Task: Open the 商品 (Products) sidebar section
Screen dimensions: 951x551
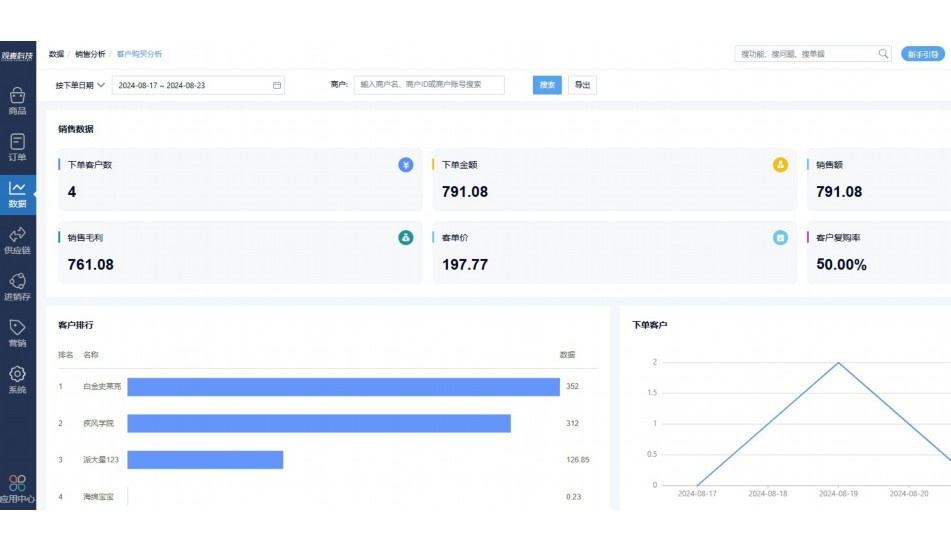Action: click(17, 101)
